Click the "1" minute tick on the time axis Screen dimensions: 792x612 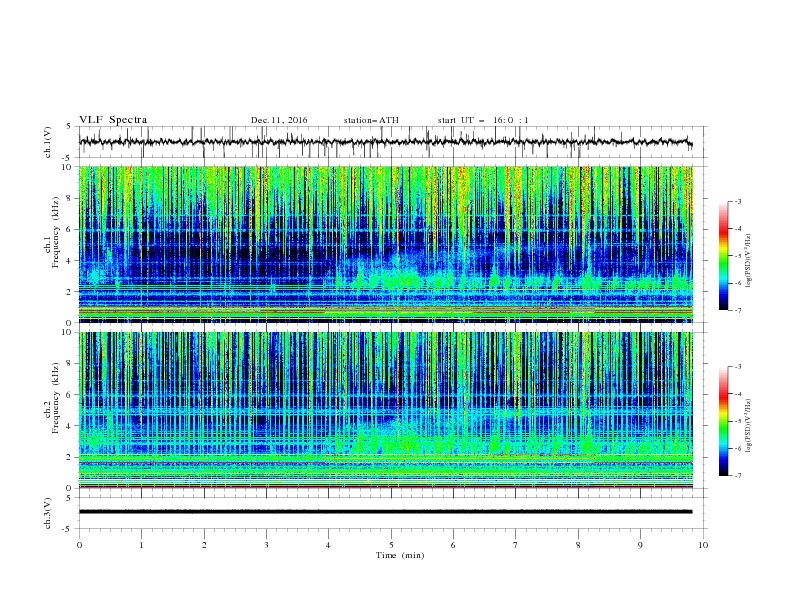(x=141, y=545)
